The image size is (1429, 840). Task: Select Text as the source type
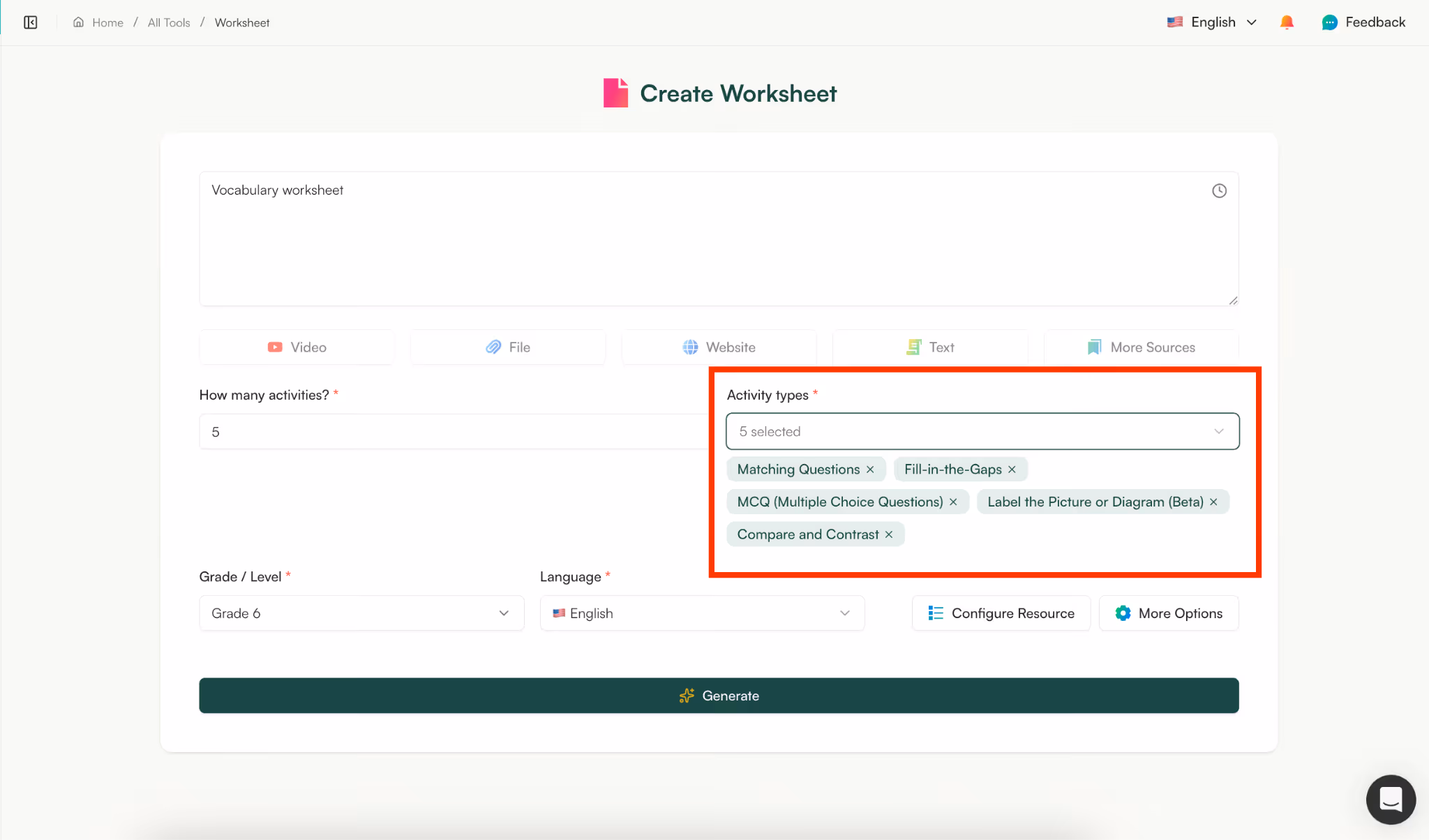(x=930, y=347)
